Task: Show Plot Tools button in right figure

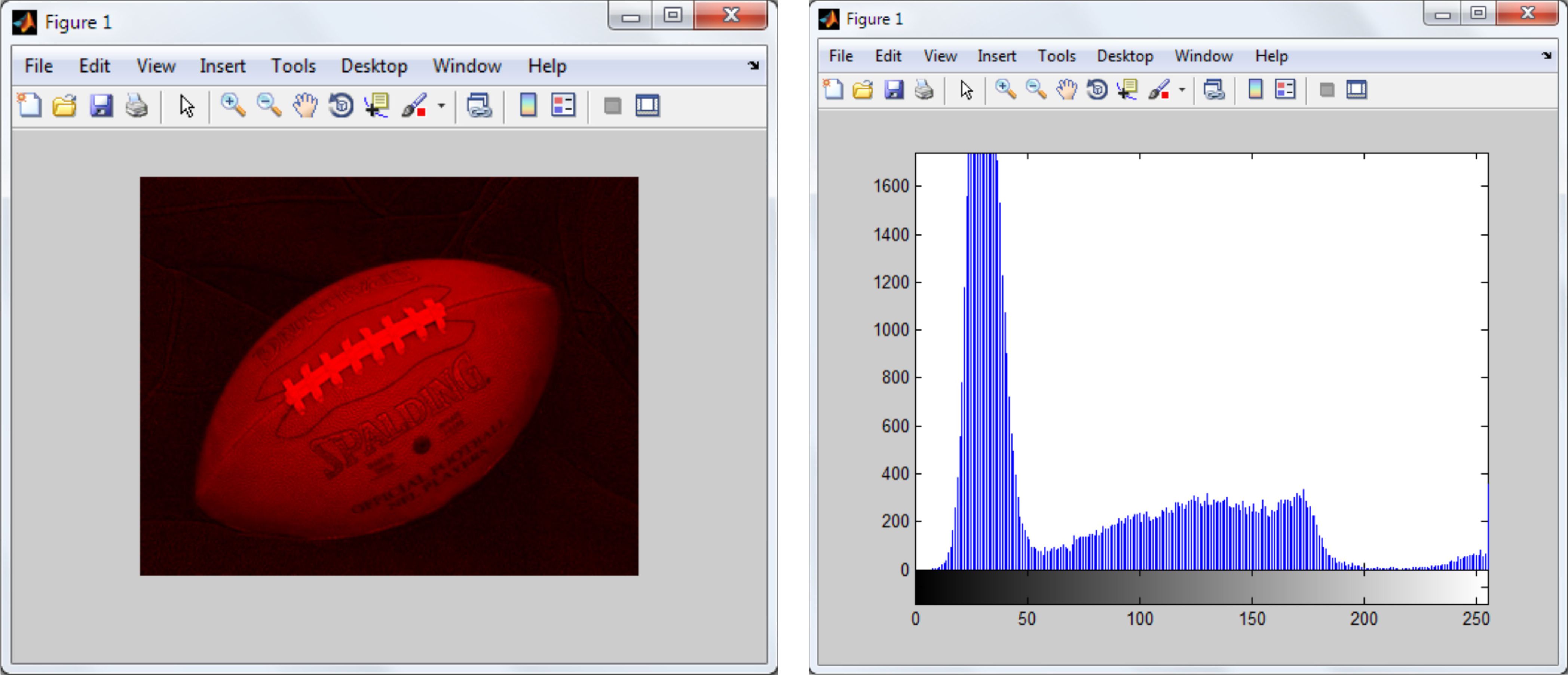Action: click(x=1357, y=90)
